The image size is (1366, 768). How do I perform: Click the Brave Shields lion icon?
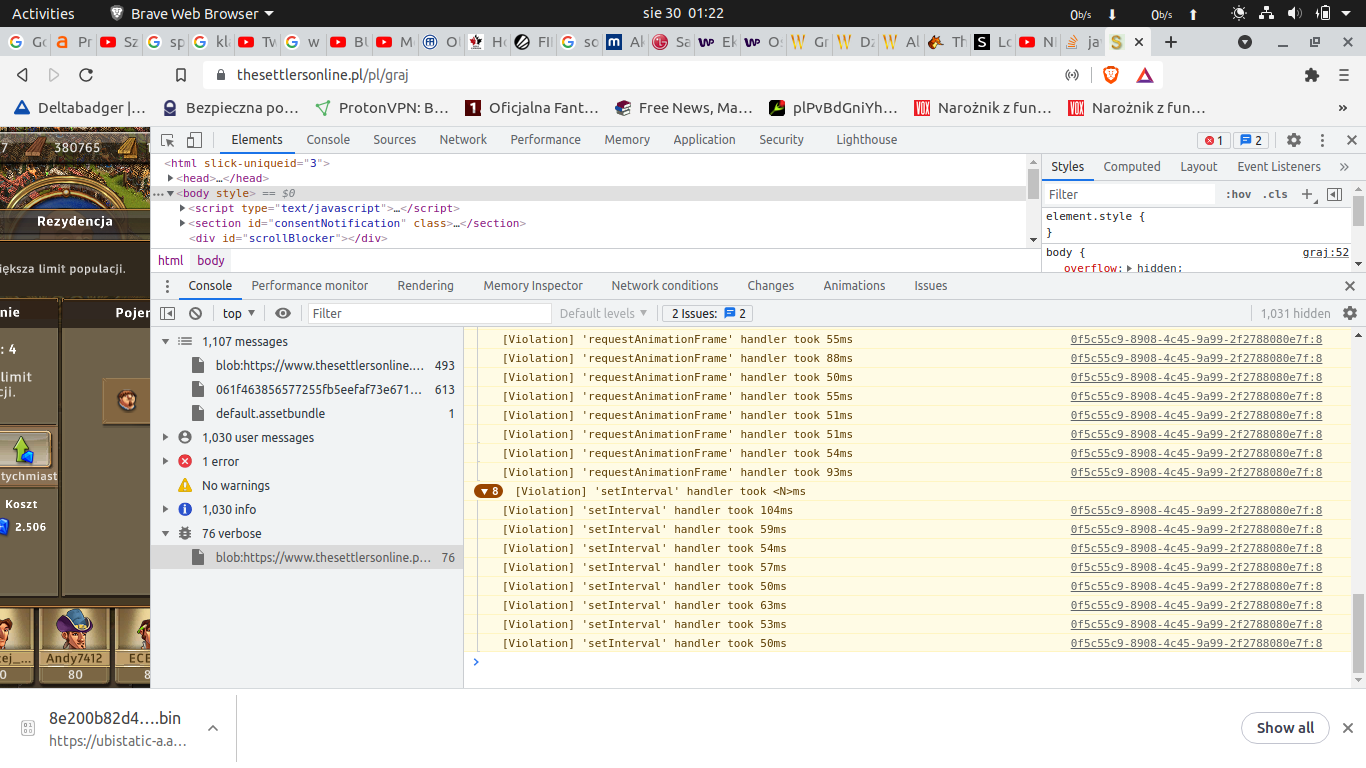(1111, 75)
